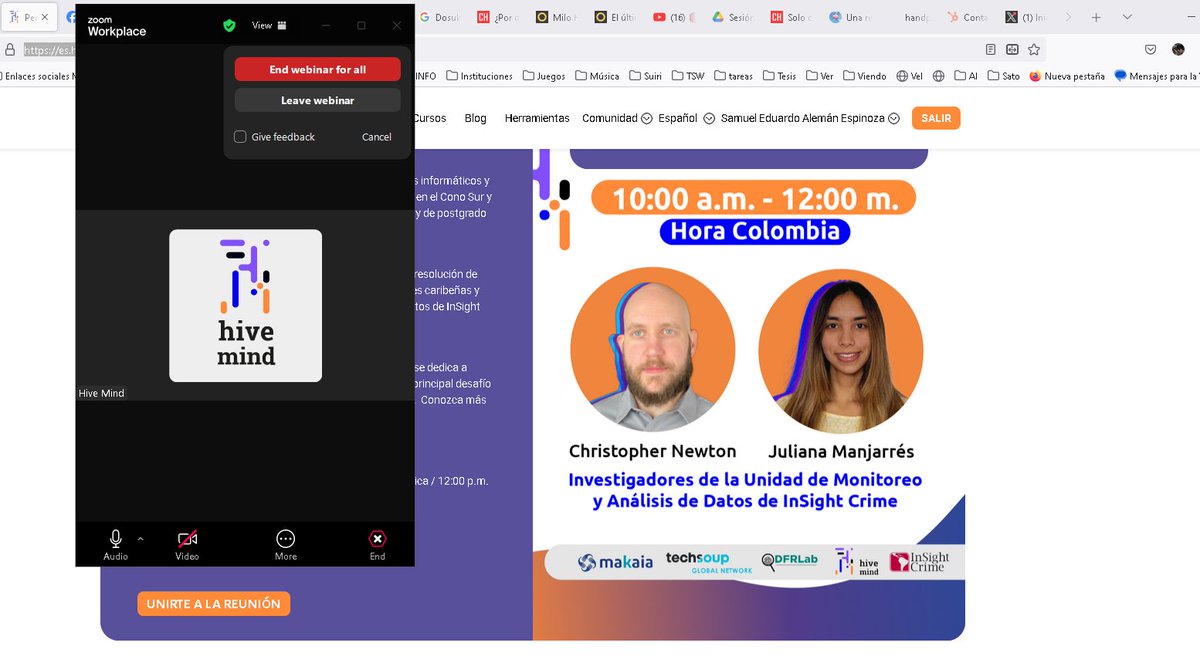The image size is (1200, 663).
Task: Open the Mensajes para bookmark
Action: pyautogui.click(x=1156, y=76)
